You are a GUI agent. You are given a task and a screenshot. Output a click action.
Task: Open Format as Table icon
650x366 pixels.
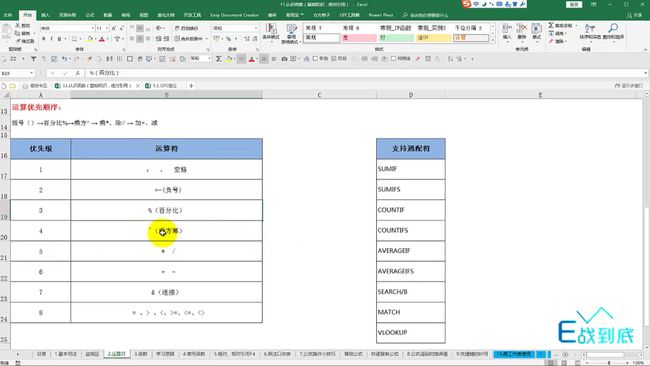290,33
